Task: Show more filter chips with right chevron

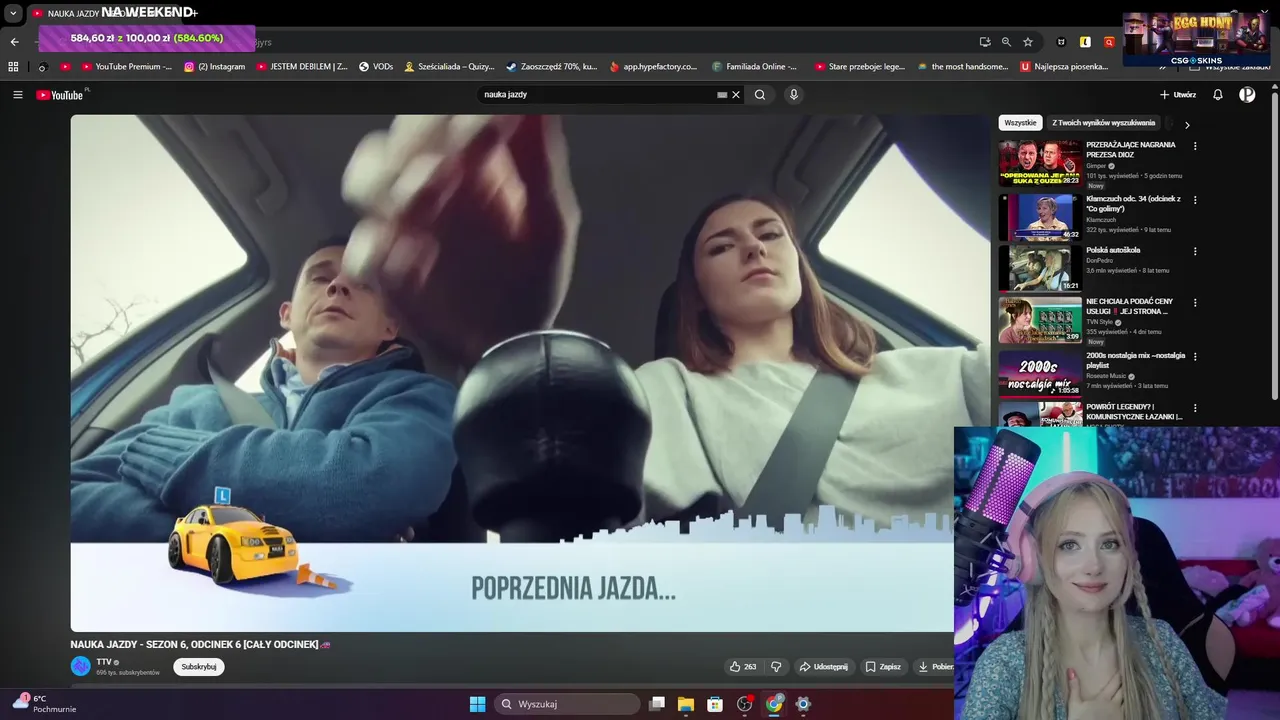Action: pyautogui.click(x=1187, y=125)
